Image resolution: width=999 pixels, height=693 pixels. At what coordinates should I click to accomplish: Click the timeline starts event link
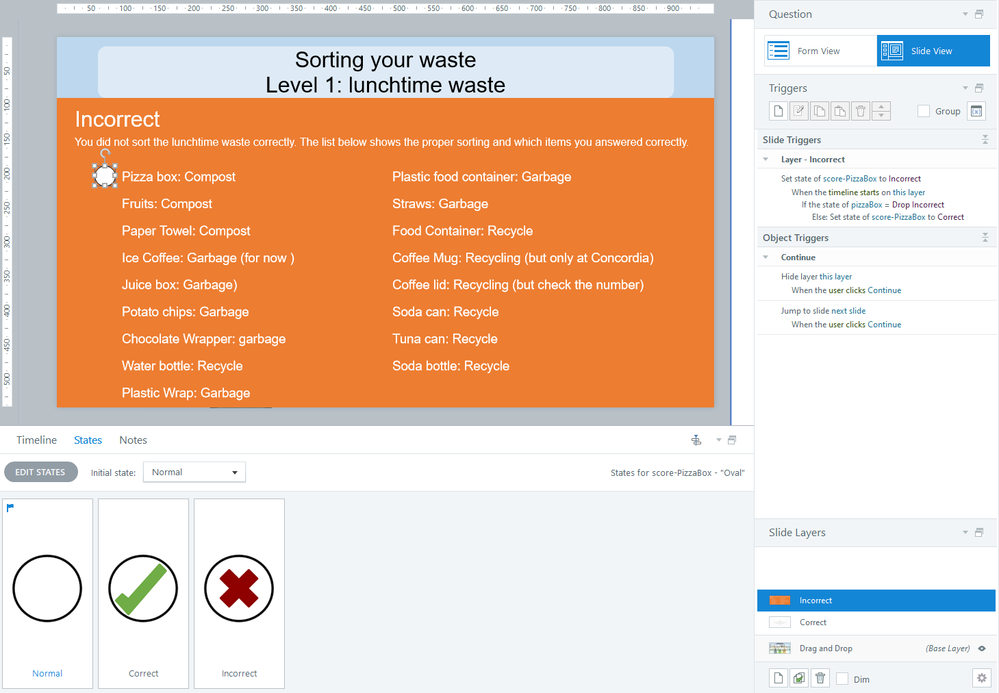854,192
